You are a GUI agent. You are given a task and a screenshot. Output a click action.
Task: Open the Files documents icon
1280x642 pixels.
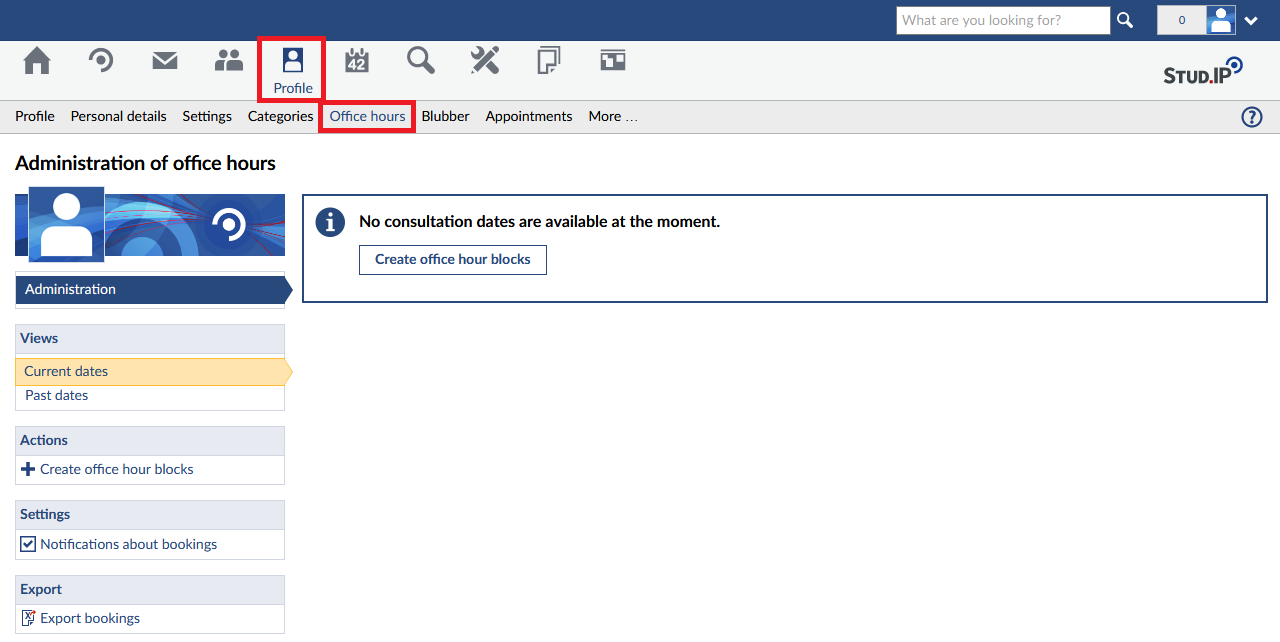tap(549, 62)
